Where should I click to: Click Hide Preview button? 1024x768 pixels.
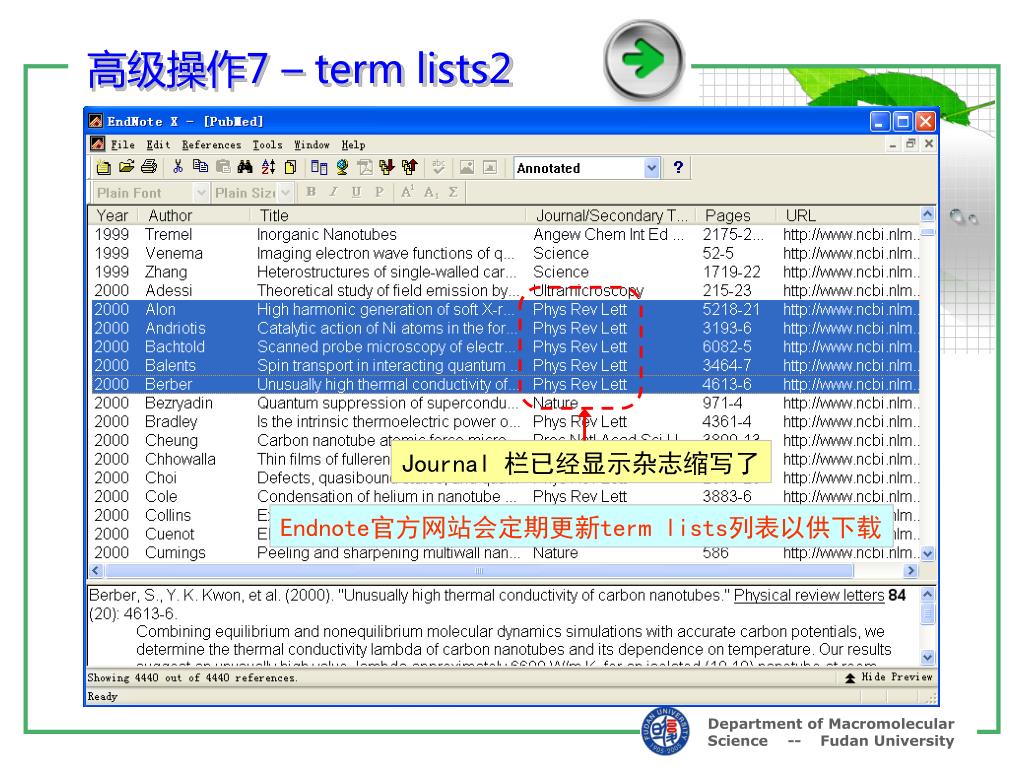[889, 677]
